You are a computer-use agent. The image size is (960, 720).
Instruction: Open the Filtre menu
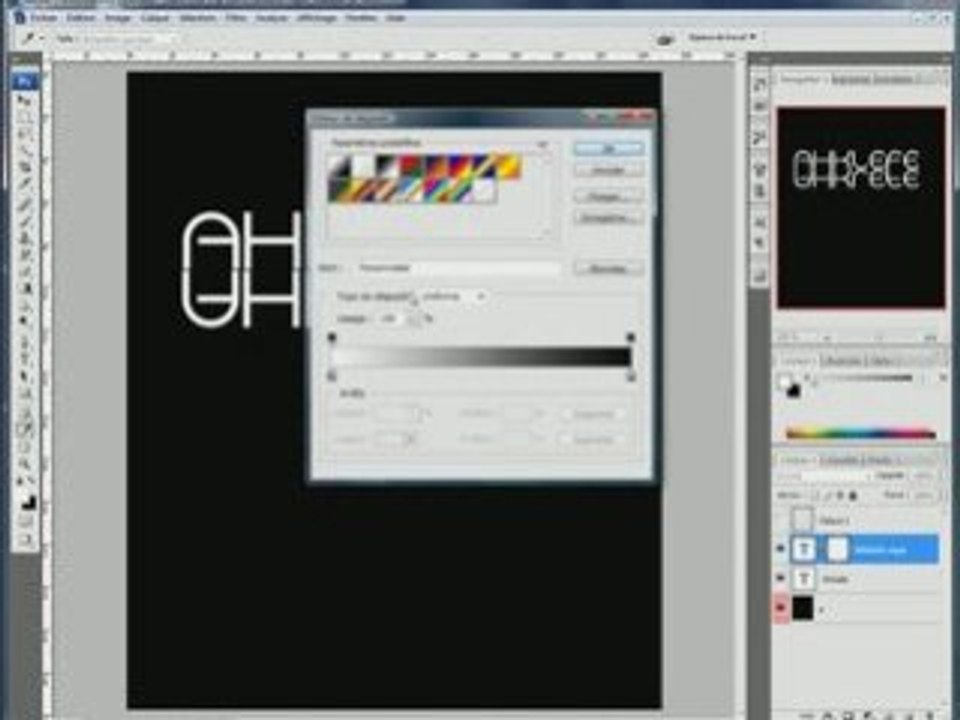[236, 18]
